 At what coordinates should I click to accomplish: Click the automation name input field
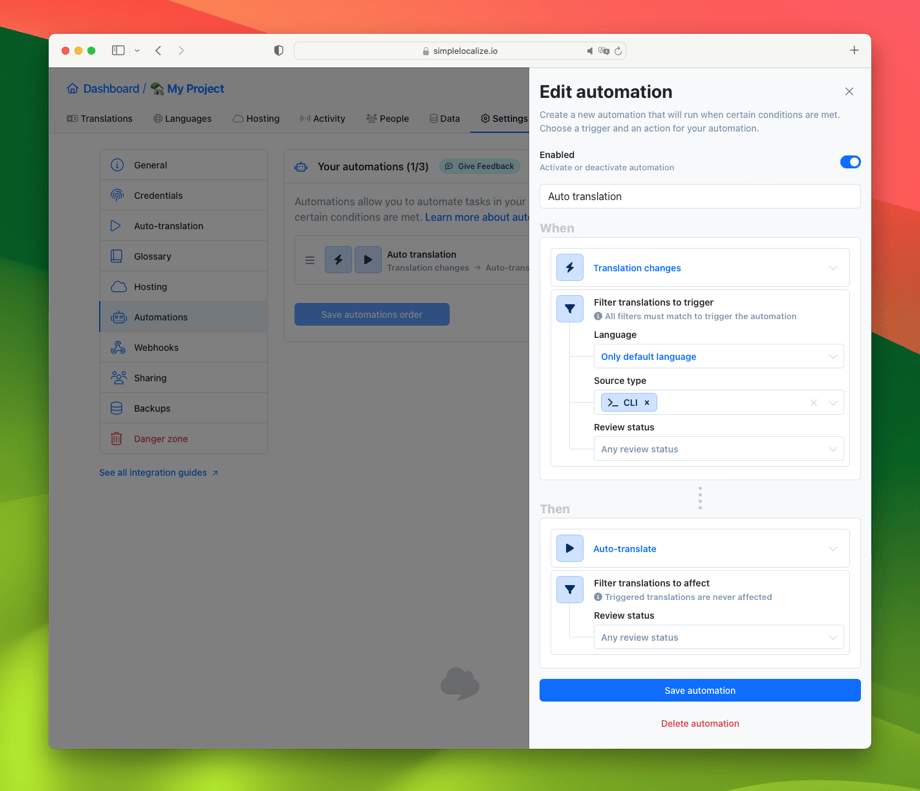[699, 197]
